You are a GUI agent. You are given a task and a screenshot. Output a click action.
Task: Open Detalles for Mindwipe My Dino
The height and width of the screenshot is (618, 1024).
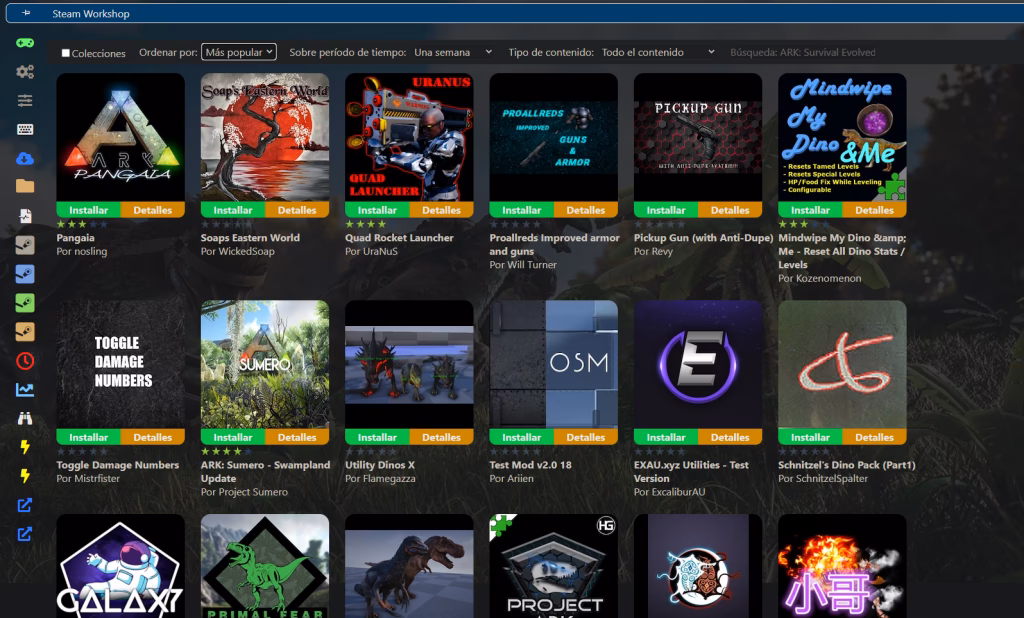[x=874, y=210]
